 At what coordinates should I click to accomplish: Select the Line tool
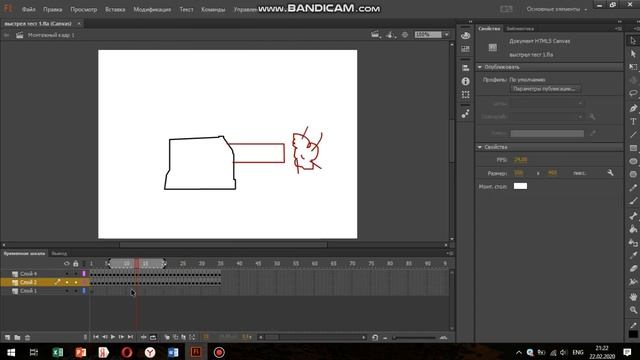click(633, 134)
